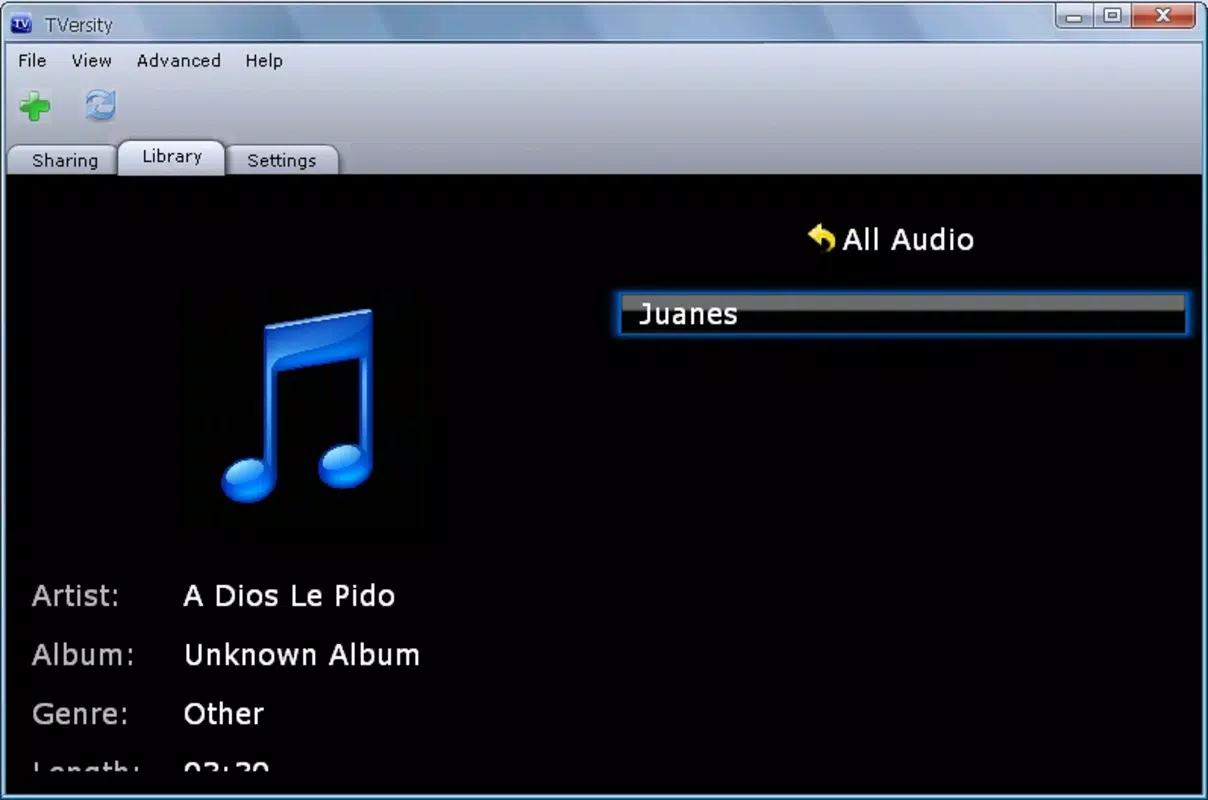
Task: Click the blue music note artwork
Action: click(x=297, y=405)
